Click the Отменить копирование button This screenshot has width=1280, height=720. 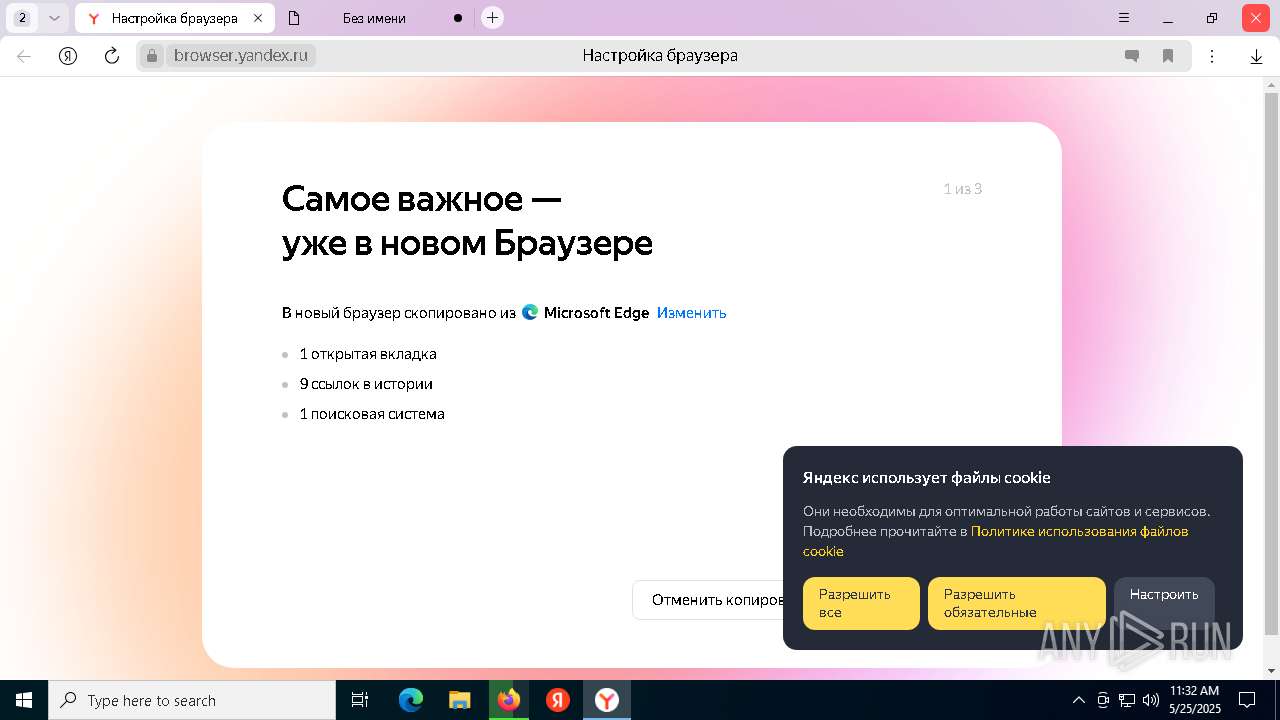click(708, 600)
